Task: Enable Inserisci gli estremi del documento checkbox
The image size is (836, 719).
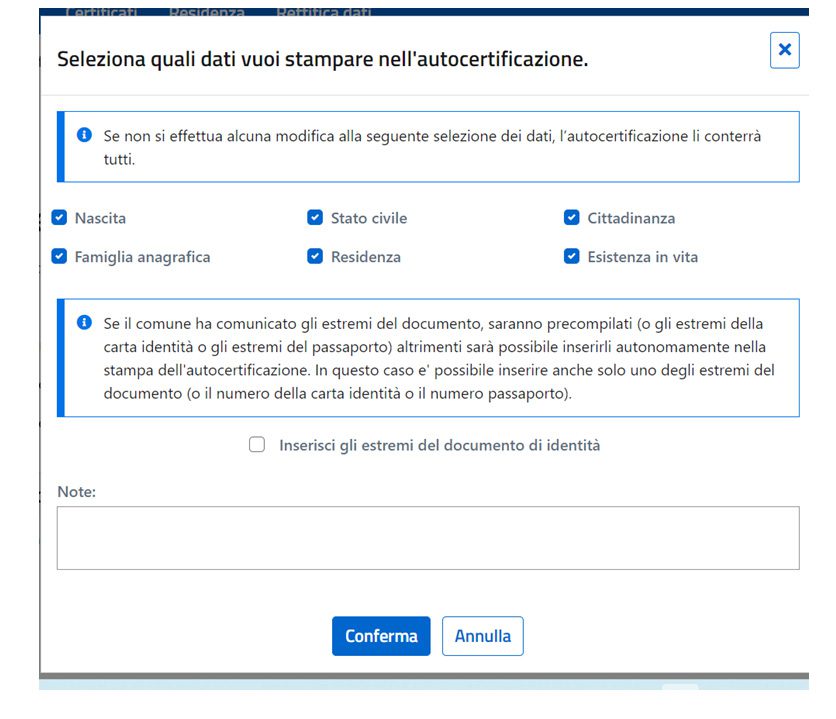Action: click(257, 445)
